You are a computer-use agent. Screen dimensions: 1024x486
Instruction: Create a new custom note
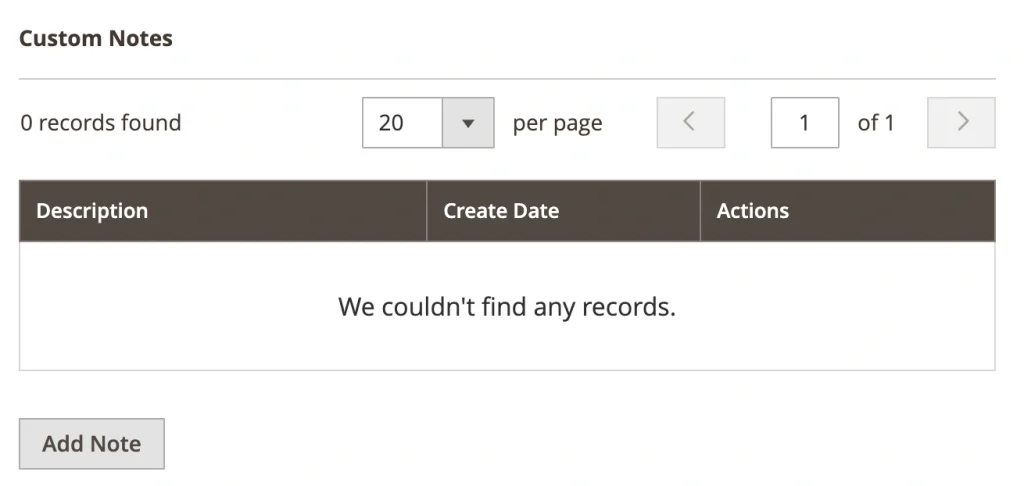92,444
